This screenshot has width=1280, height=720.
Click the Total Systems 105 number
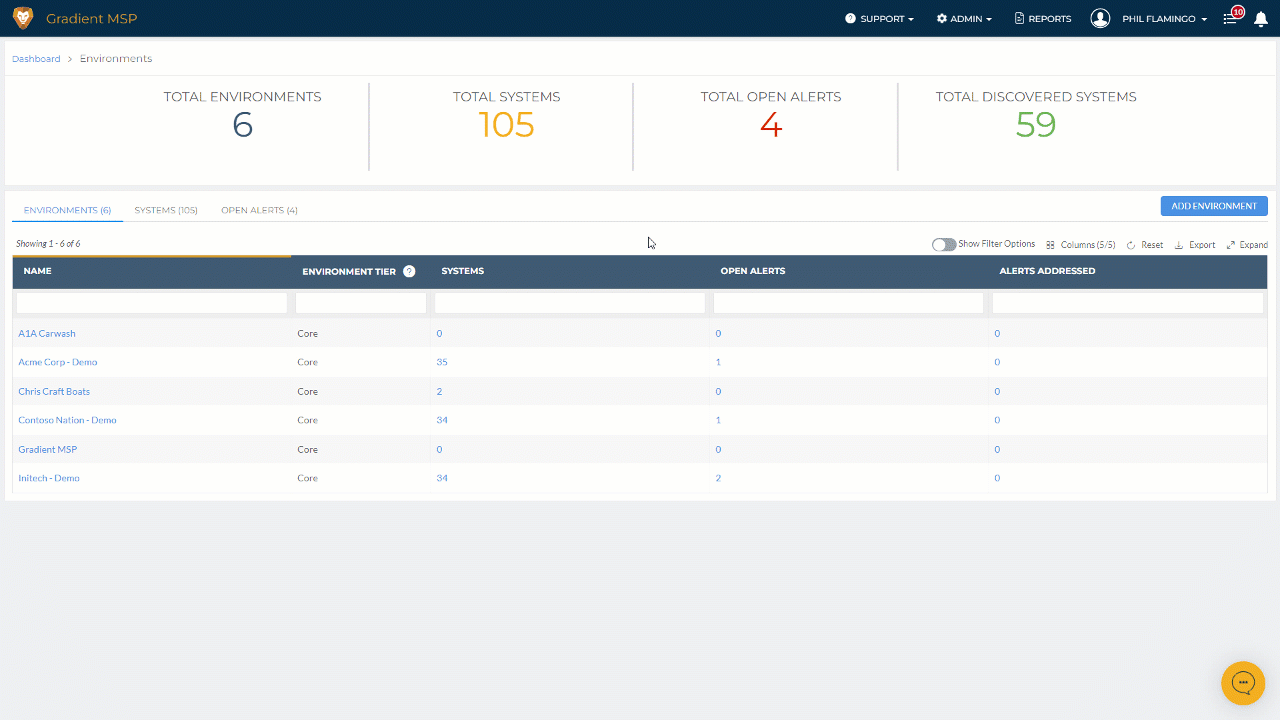point(506,125)
